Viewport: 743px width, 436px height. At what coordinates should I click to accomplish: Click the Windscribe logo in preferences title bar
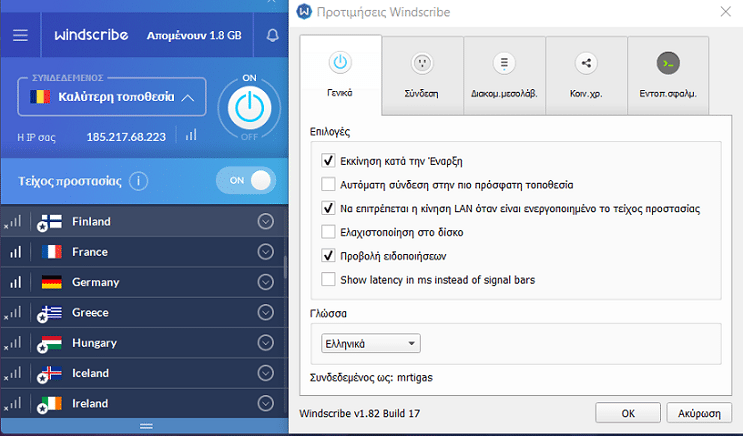coord(304,11)
